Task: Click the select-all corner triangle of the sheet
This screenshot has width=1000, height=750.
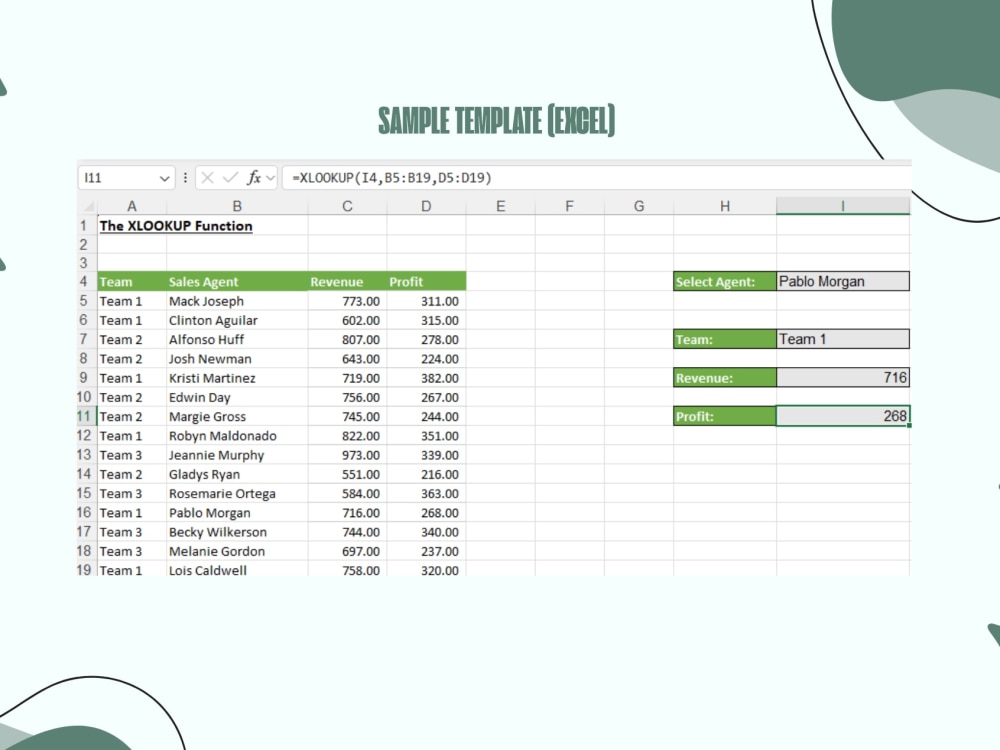Action: 88,206
